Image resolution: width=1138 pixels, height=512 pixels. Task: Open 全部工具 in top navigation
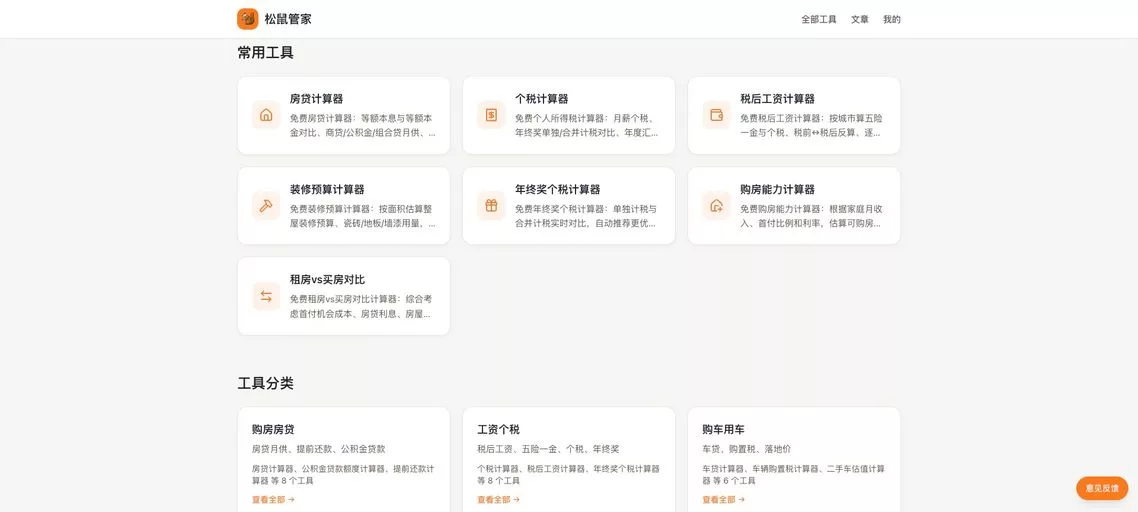819,20
